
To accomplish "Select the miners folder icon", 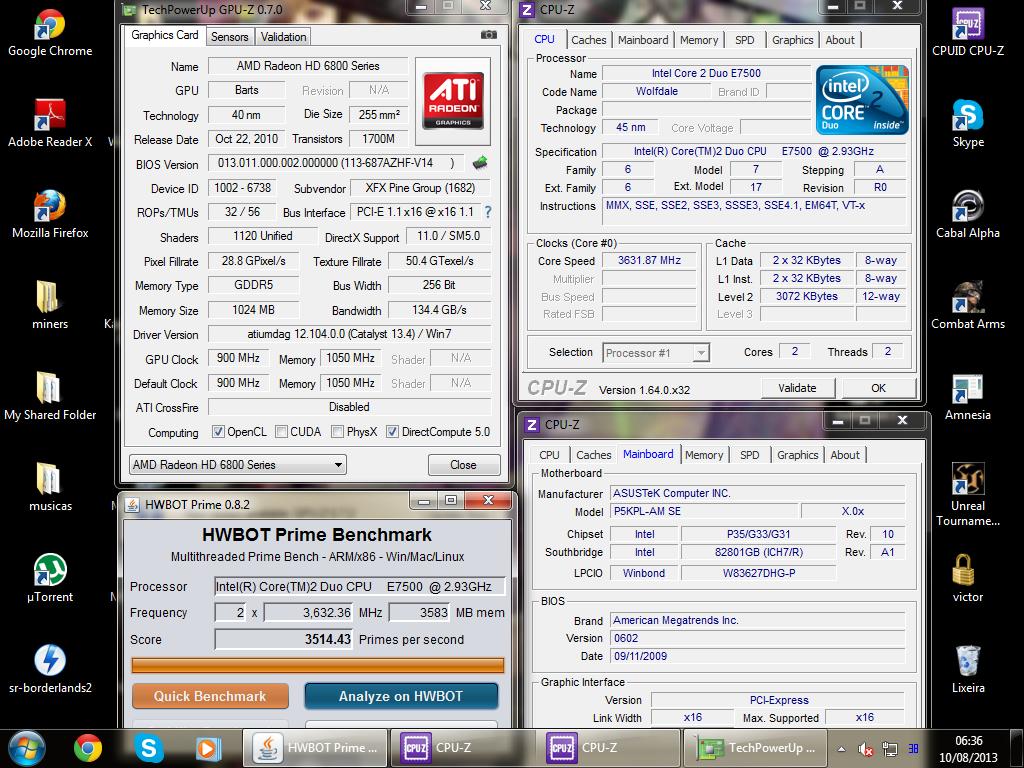I will tap(50, 305).
